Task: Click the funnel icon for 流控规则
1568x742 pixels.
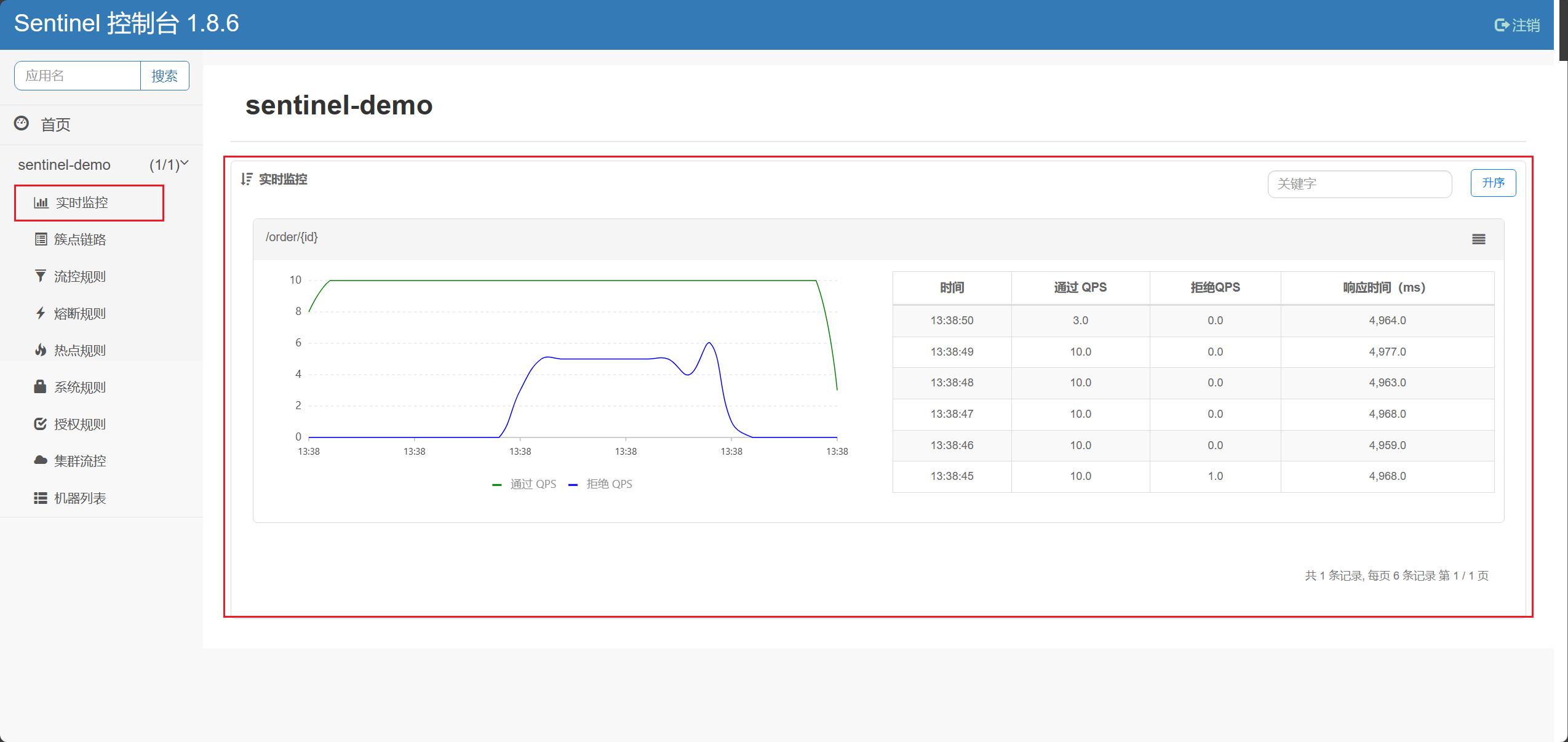Action: (x=41, y=276)
